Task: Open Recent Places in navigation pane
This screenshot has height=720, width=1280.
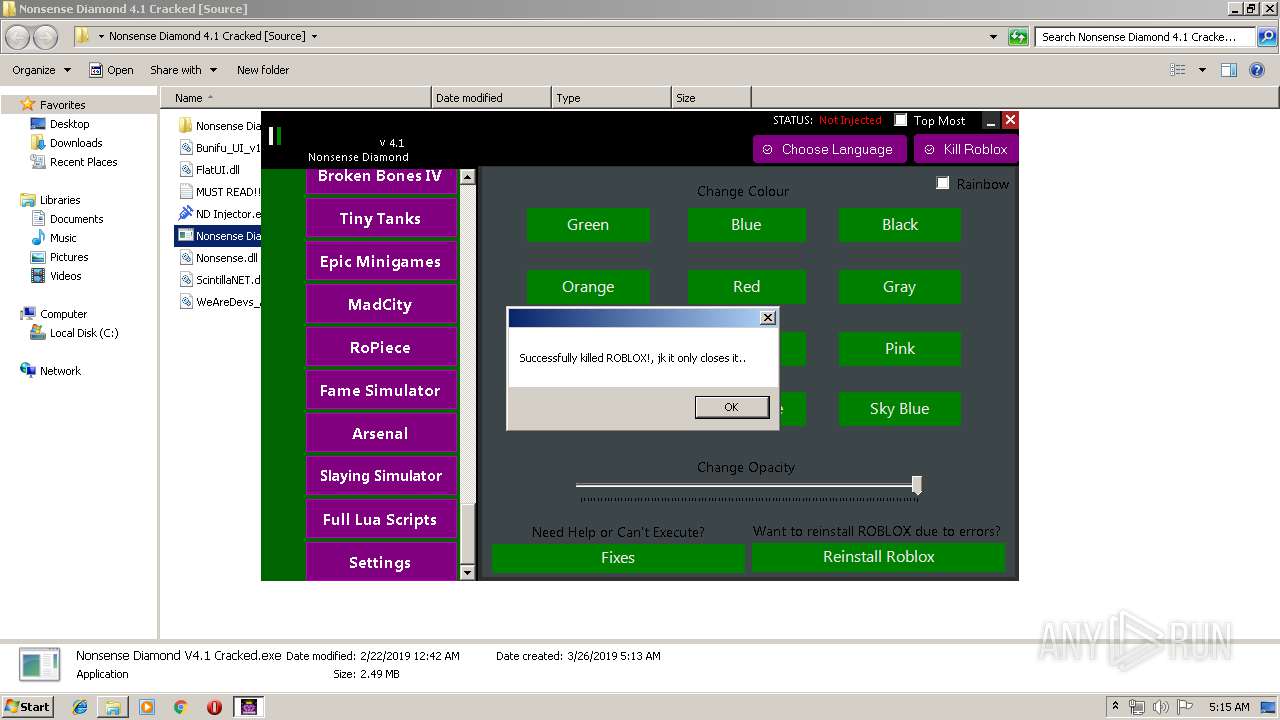Action: (83, 162)
